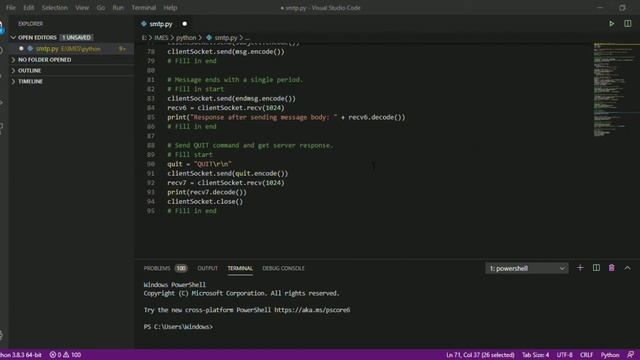
Task: Click the 1 UNSAVED badge
Action: click(76, 38)
